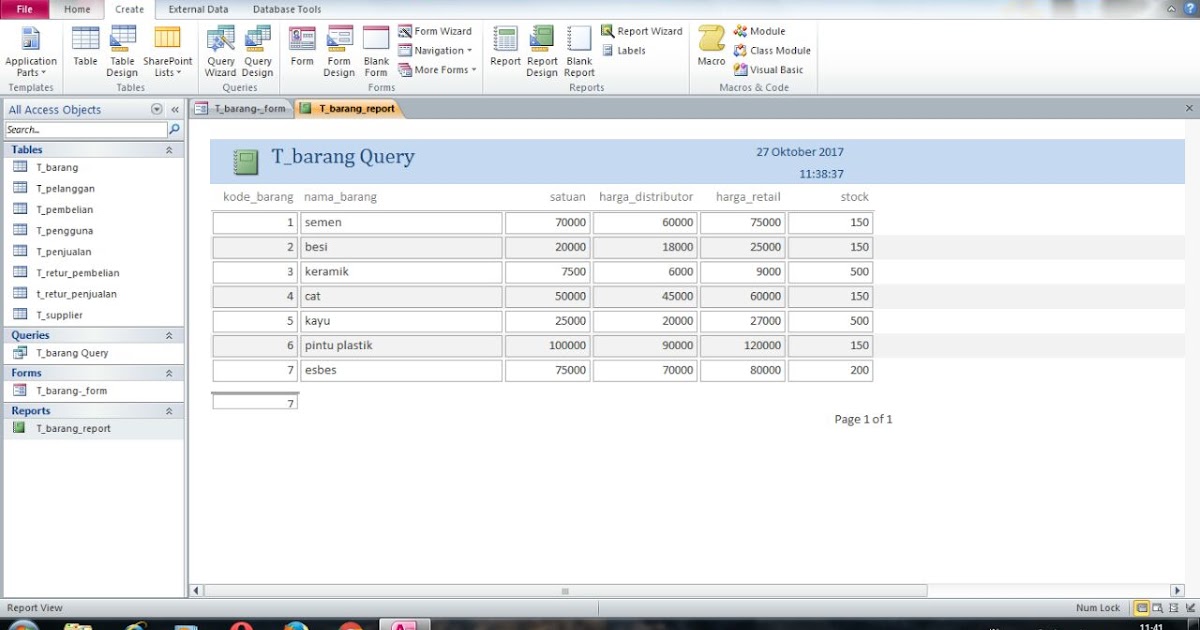Image resolution: width=1200 pixels, height=630 pixels.
Task: Switch to Report View in status bar
Action: coord(1141,607)
